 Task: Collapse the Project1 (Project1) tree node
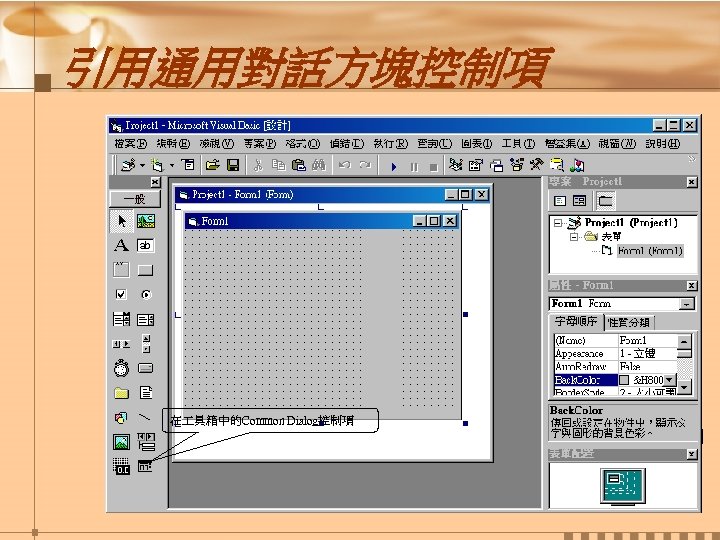click(x=557, y=223)
